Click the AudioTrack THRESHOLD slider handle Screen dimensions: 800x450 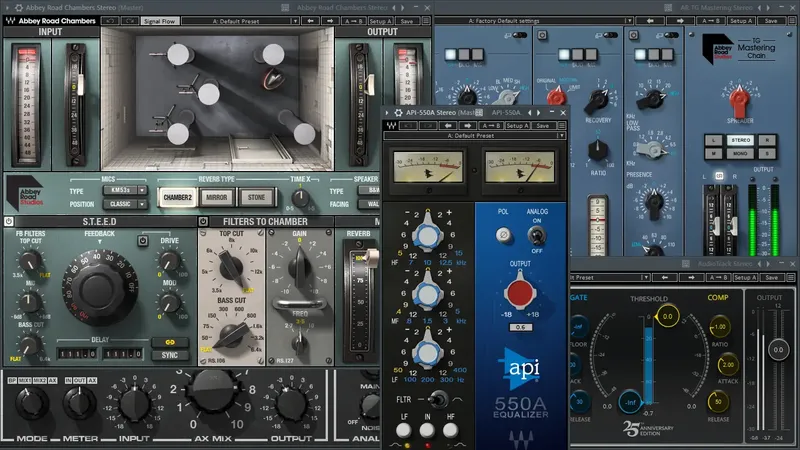click(667, 316)
